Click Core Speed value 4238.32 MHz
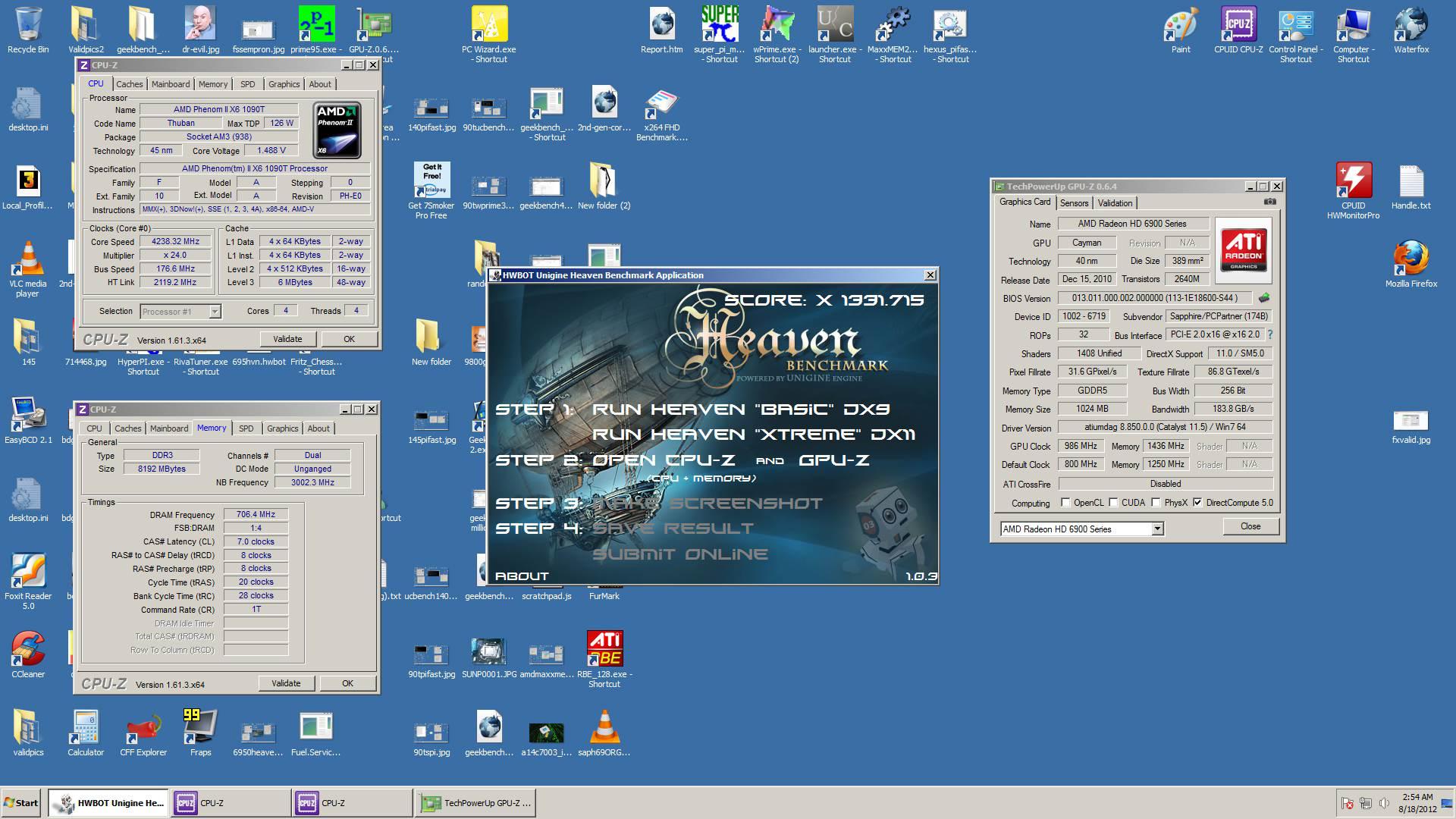 175,241
